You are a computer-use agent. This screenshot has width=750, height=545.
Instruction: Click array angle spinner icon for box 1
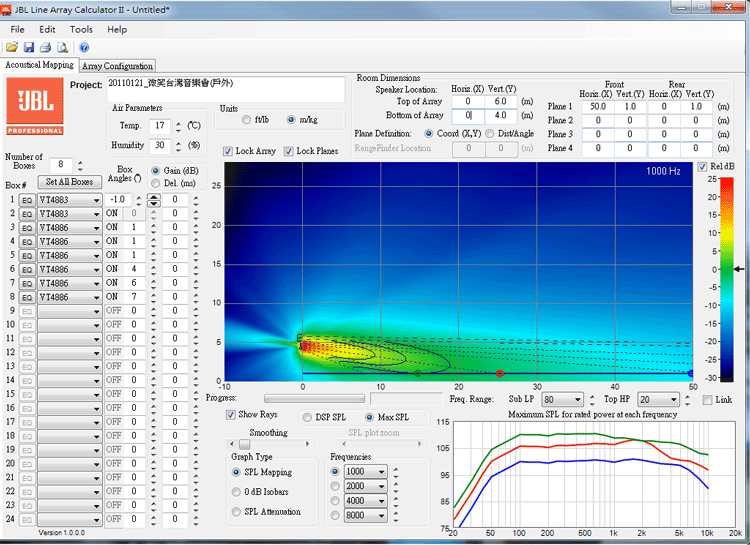point(154,200)
